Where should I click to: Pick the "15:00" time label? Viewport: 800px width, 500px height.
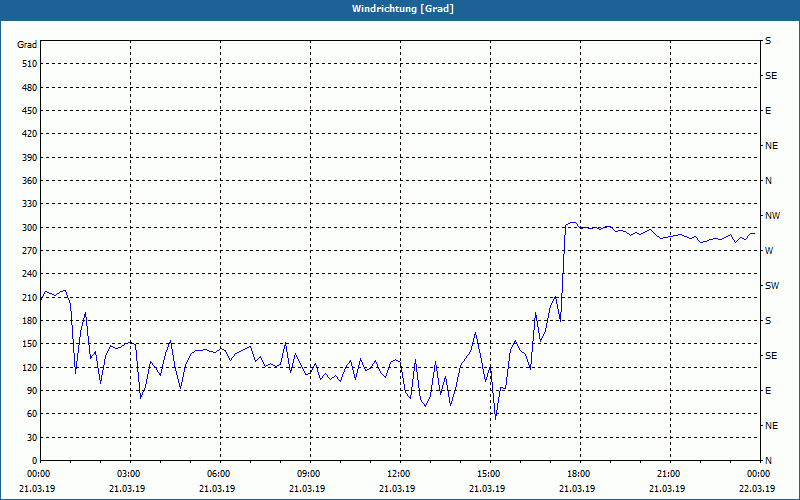coord(490,474)
